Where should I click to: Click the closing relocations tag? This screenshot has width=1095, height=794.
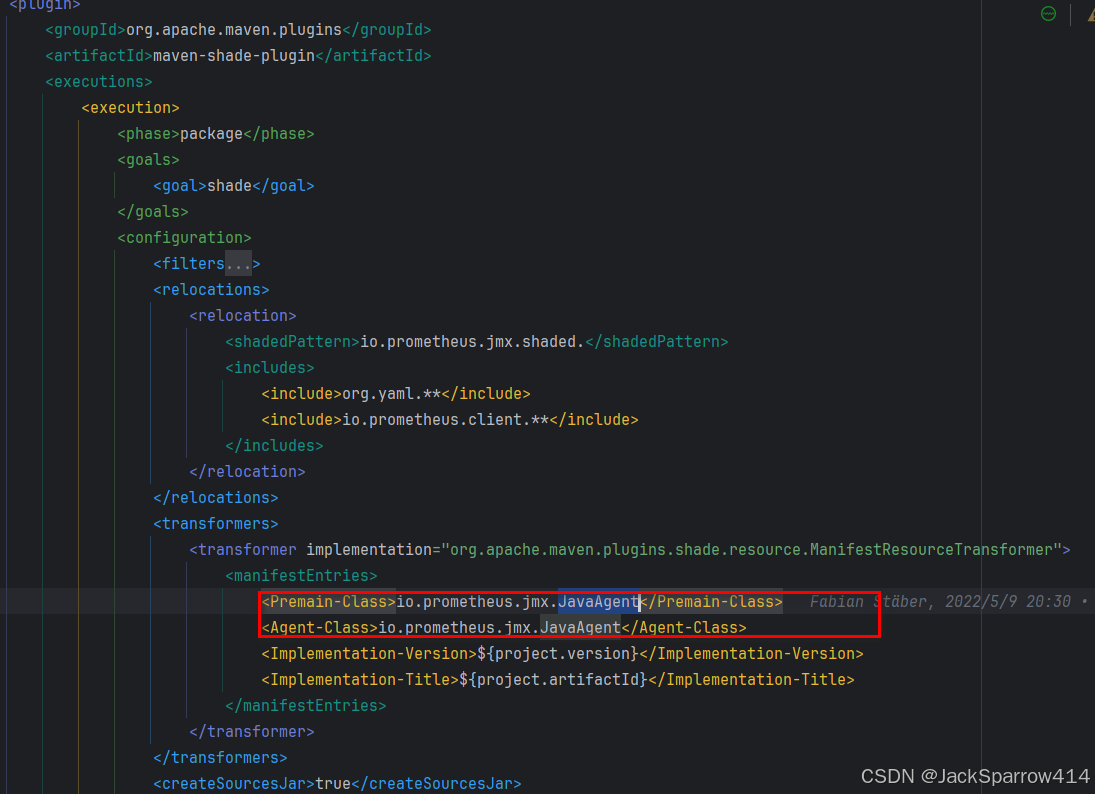click(216, 497)
